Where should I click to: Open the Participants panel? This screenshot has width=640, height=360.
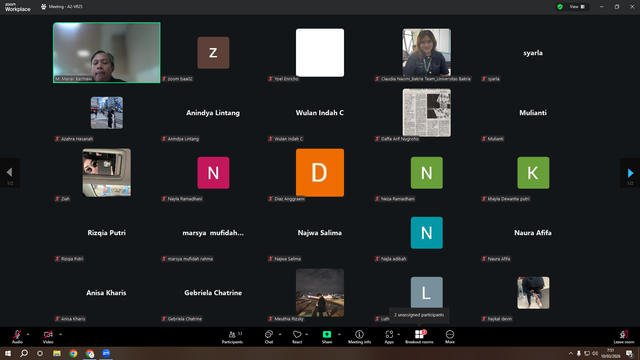click(x=232, y=337)
